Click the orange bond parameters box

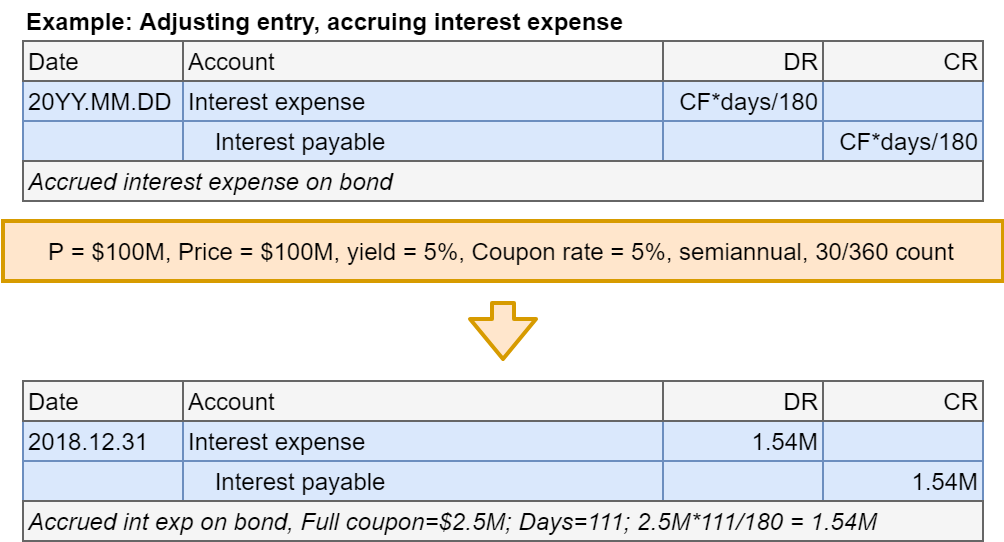[x=502, y=252]
